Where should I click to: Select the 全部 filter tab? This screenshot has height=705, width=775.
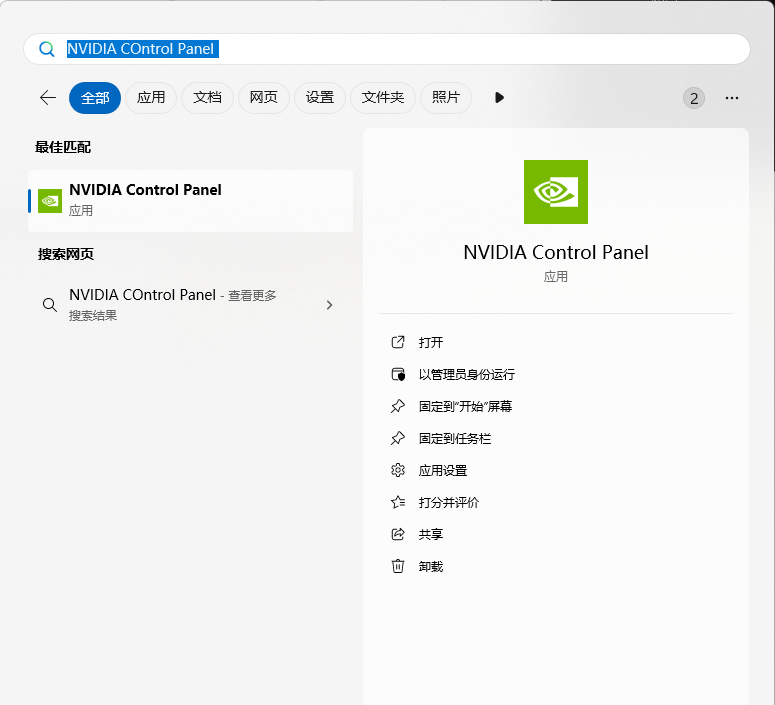point(95,98)
